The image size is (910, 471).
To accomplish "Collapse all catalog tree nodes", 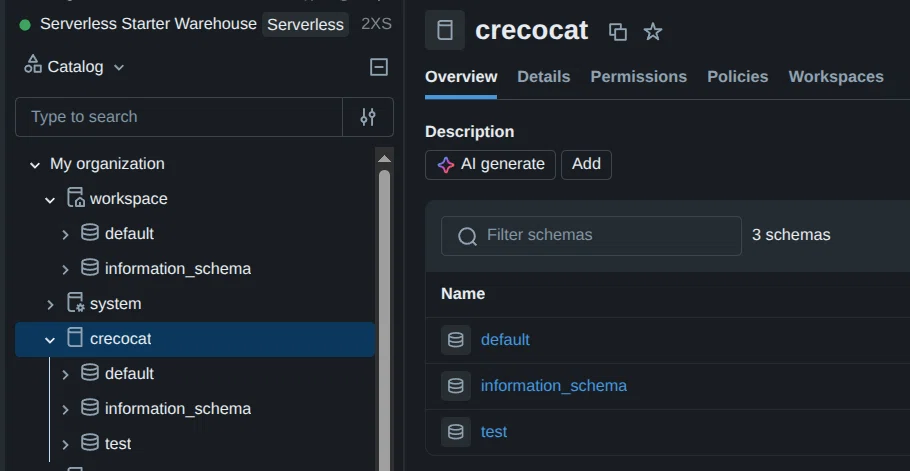I will click(x=379, y=67).
